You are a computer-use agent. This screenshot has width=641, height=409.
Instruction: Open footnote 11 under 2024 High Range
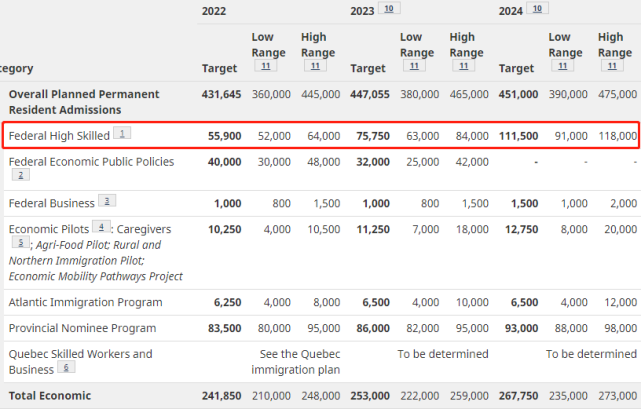click(612, 66)
